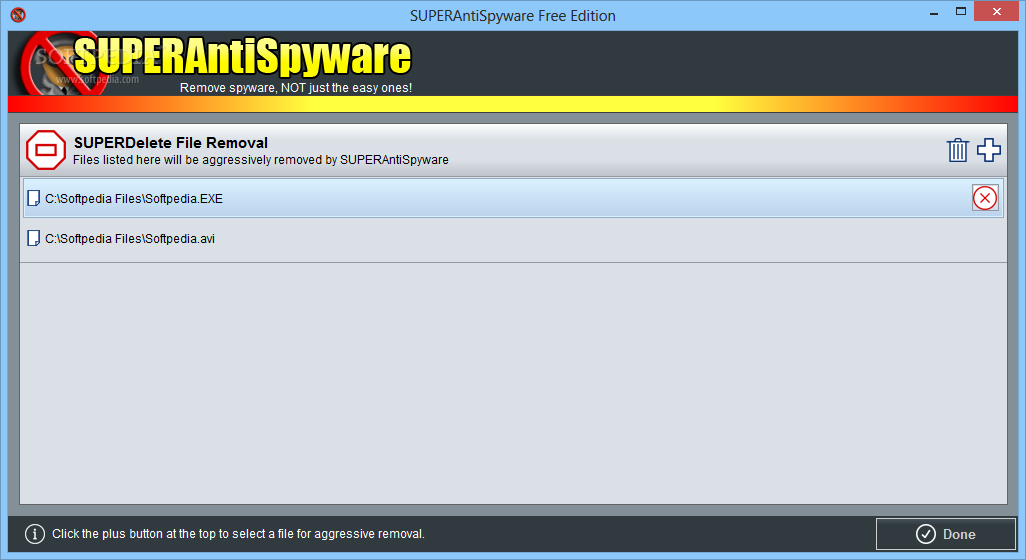This screenshot has height=560, width=1026.
Task: Click the trash can icon to clear list
Action: point(957,150)
